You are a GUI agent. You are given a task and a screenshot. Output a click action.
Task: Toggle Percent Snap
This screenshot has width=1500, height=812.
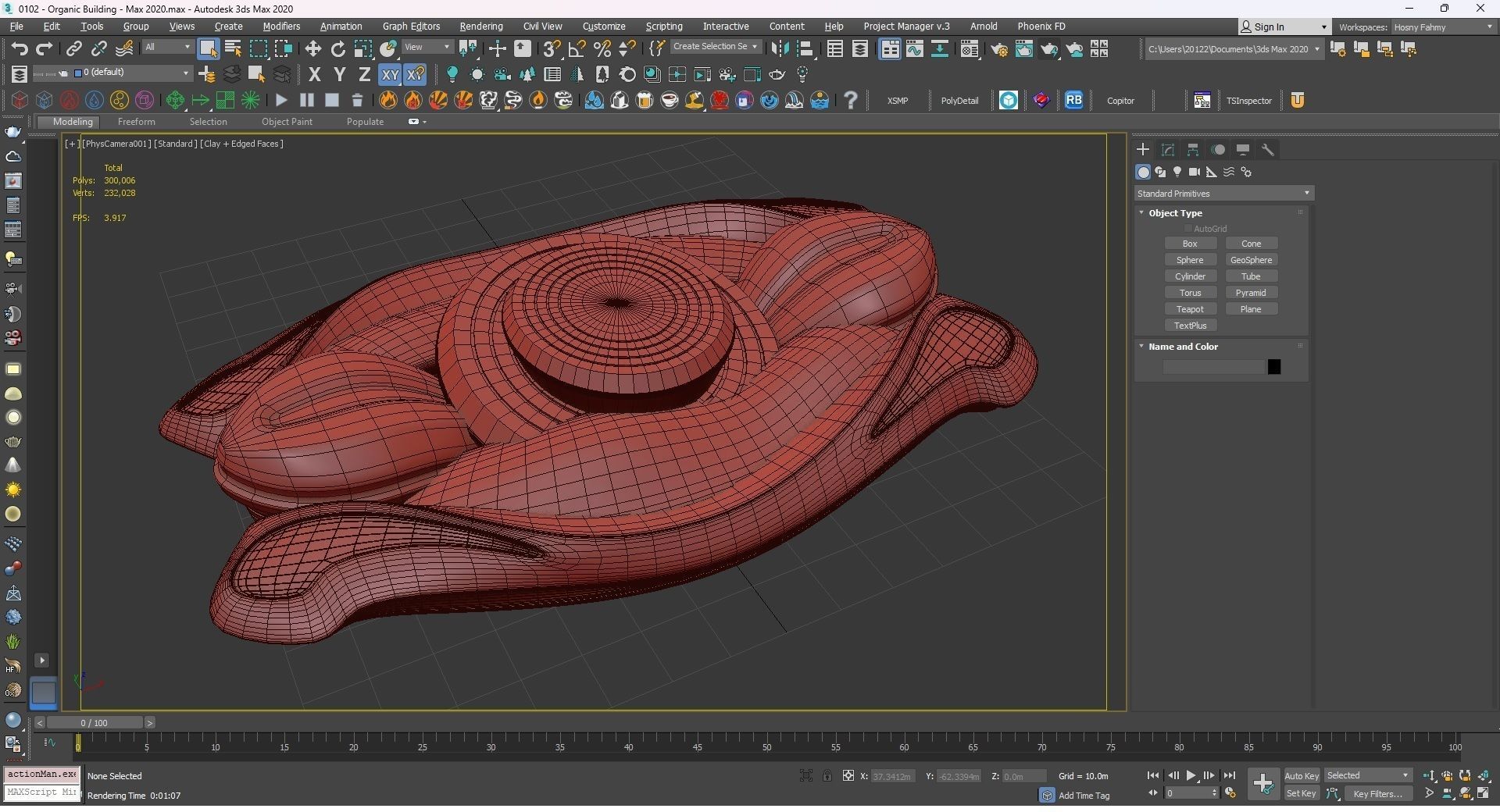coord(602,48)
